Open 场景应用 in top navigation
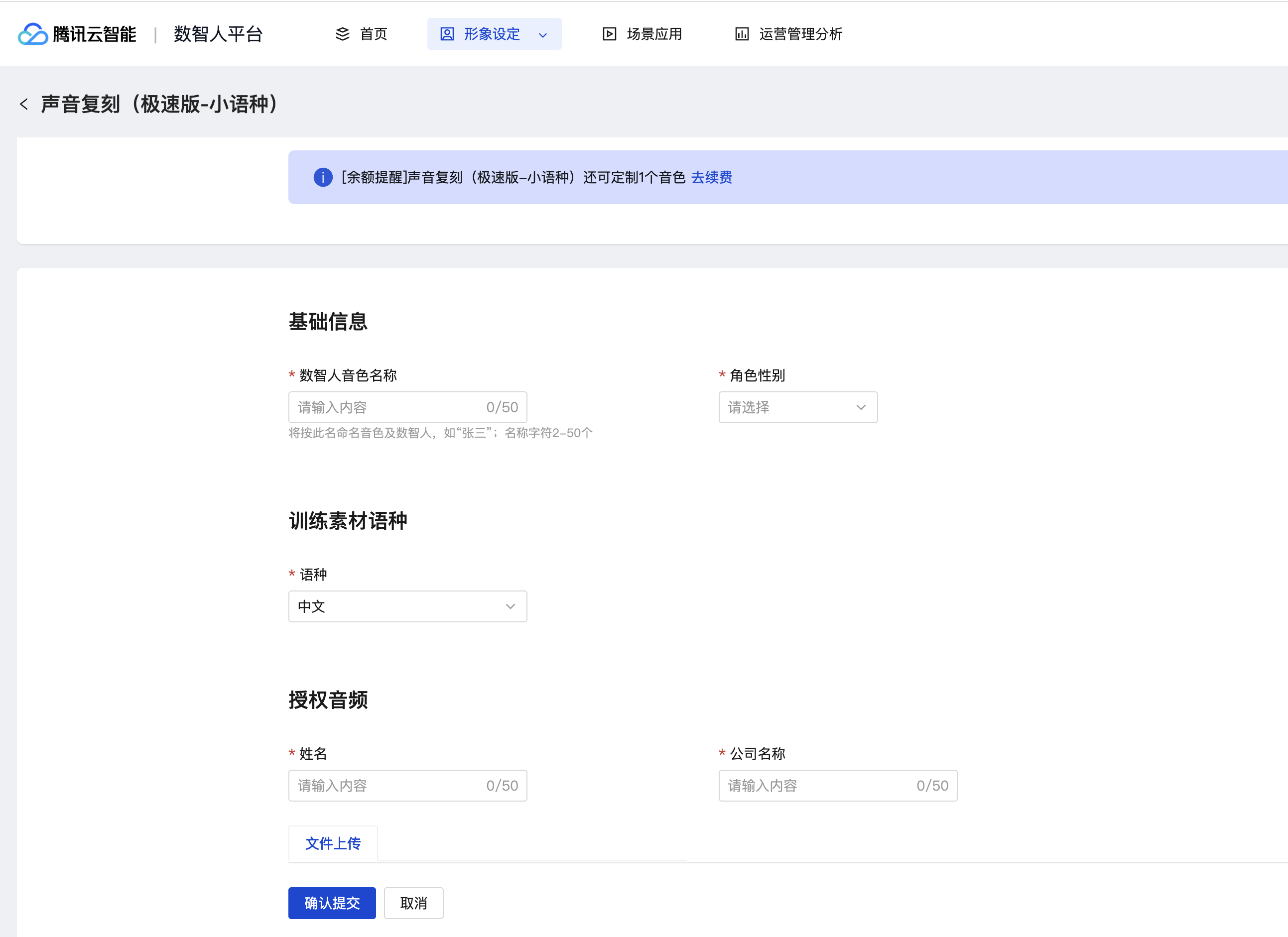1288x937 pixels. click(x=654, y=34)
